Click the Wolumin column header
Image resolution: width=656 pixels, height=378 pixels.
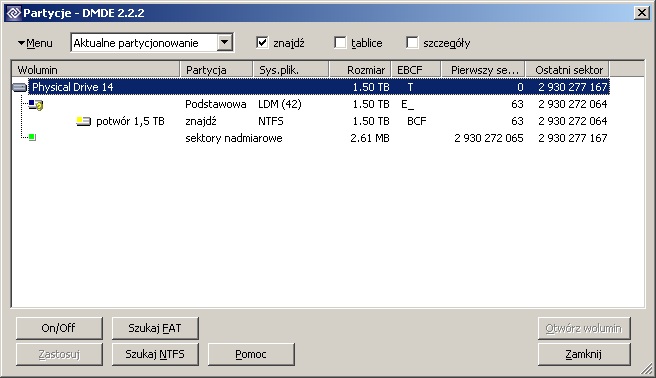point(96,69)
